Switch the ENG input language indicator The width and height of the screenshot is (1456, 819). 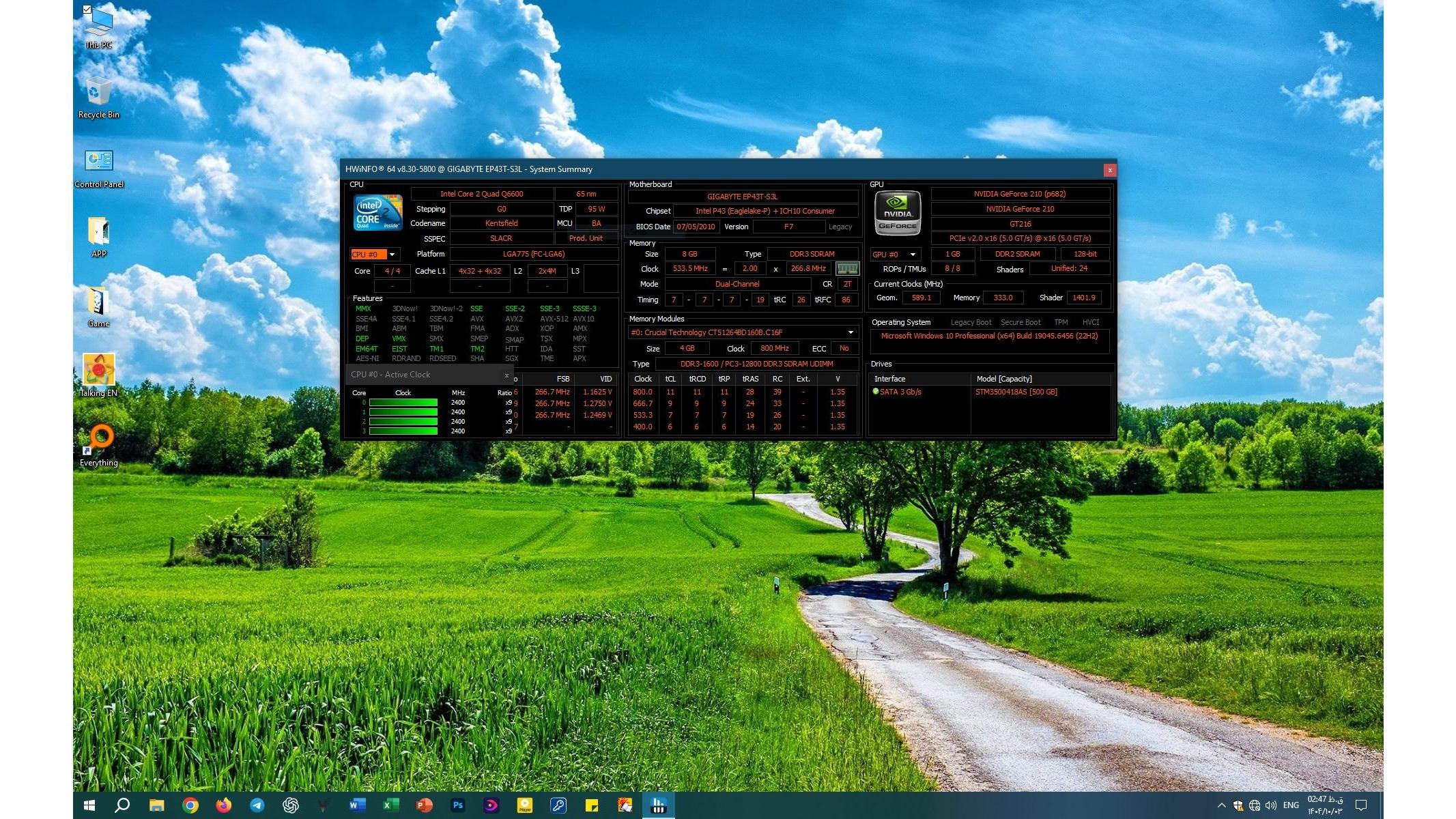[1291, 805]
